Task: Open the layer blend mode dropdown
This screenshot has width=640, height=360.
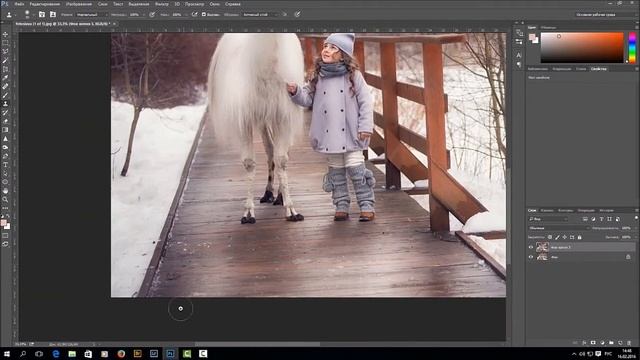Action: click(x=558, y=228)
